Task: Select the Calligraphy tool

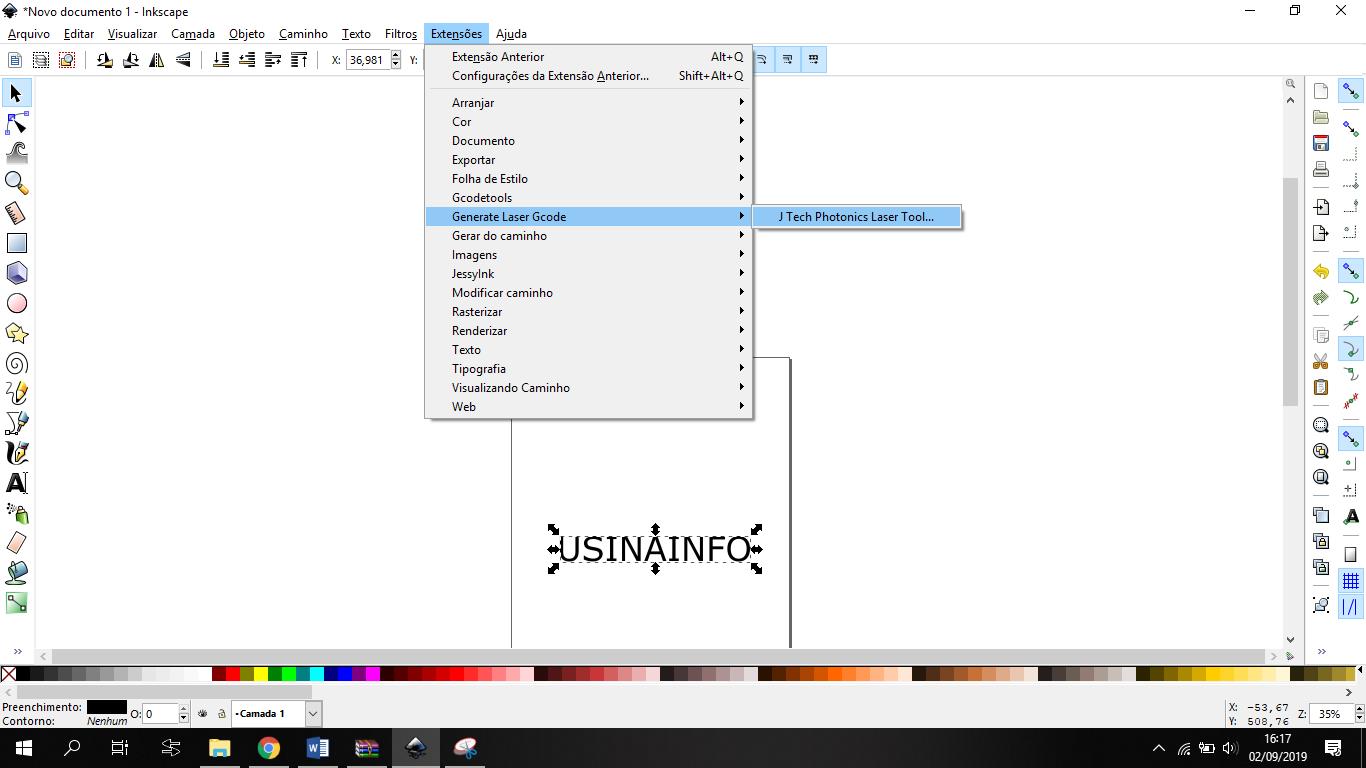Action: click(16, 453)
